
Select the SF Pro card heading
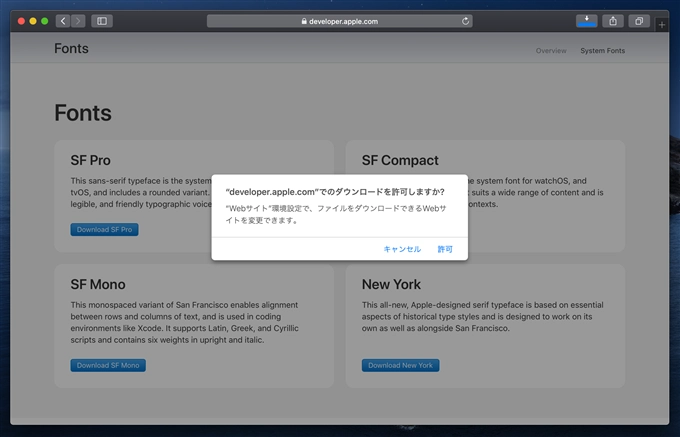click(x=91, y=160)
